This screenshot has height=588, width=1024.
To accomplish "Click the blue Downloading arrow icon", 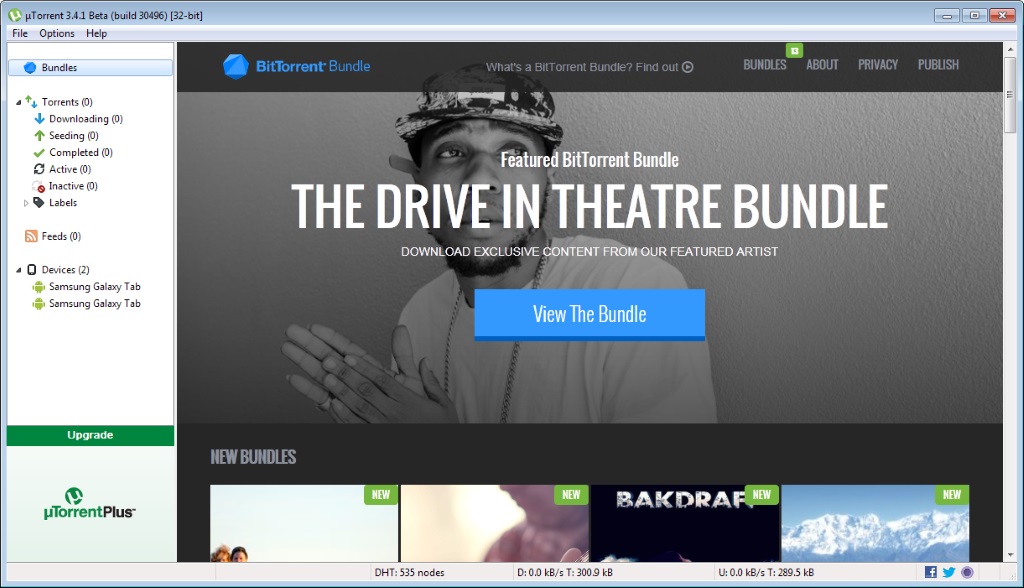I will tap(39, 118).
